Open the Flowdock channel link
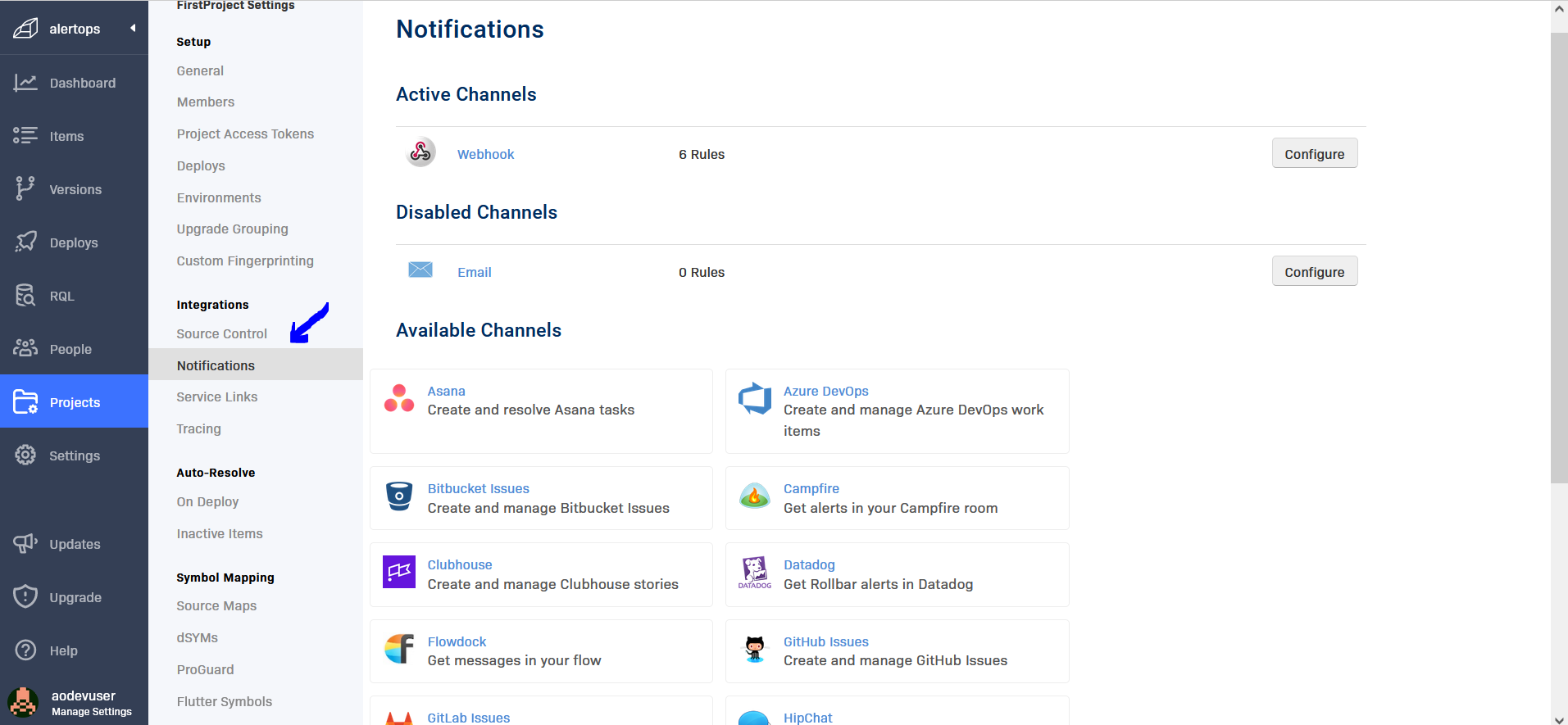This screenshot has height=725, width=1568. coord(457,641)
